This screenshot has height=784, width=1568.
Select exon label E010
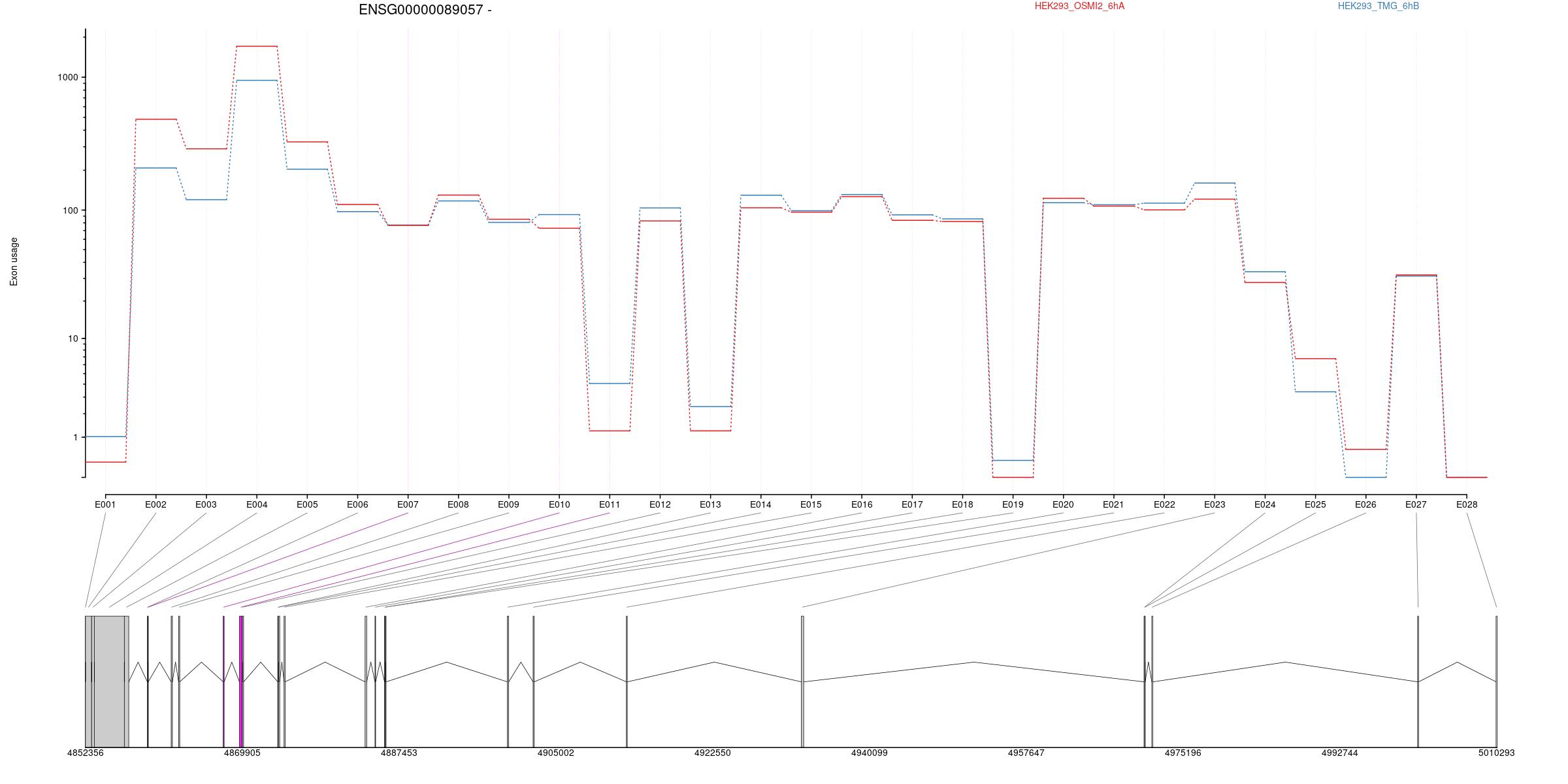coord(559,504)
